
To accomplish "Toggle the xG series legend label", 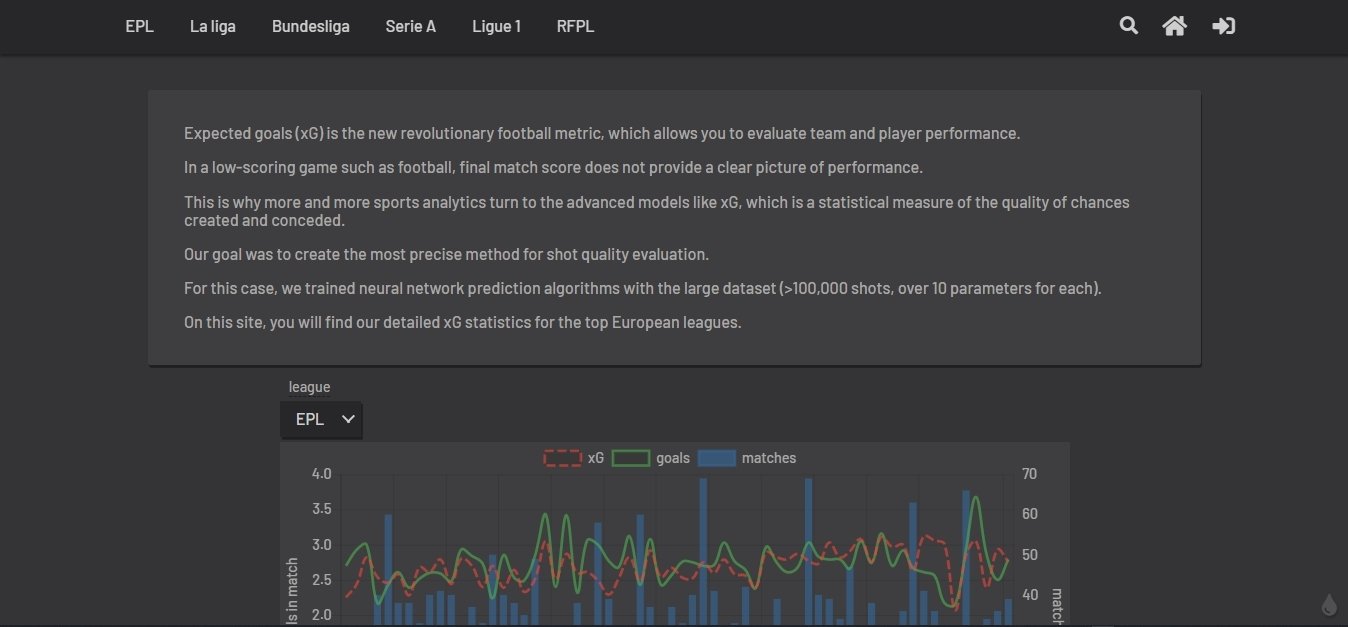I will (x=596, y=458).
